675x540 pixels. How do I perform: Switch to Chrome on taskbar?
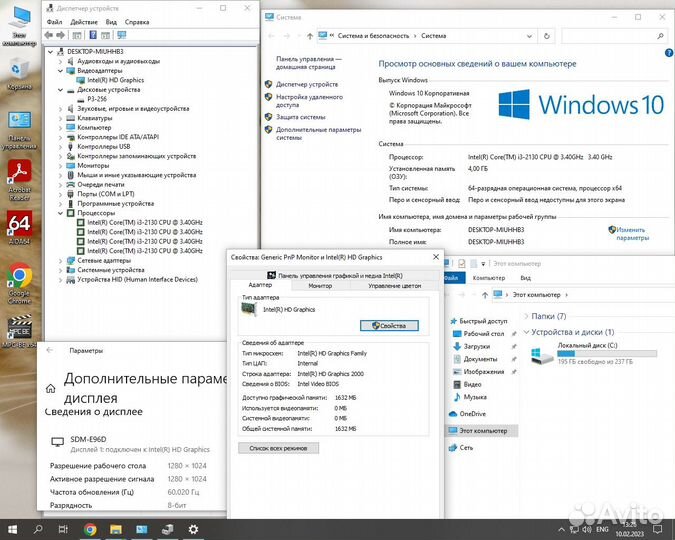pyautogui.click(x=90, y=529)
